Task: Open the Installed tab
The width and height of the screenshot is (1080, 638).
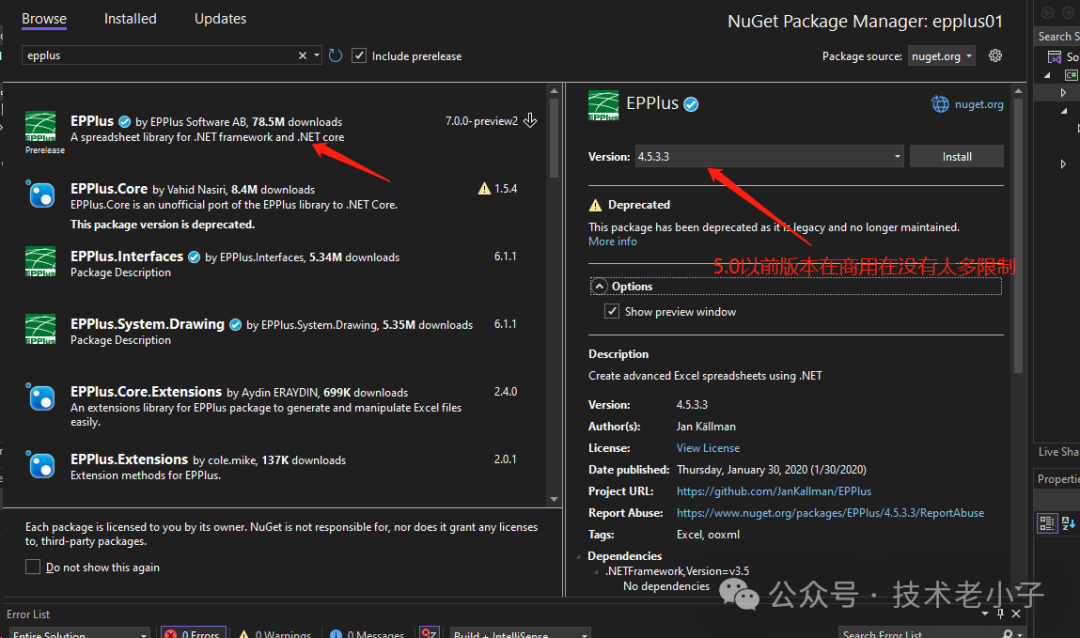Action: click(130, 19)
